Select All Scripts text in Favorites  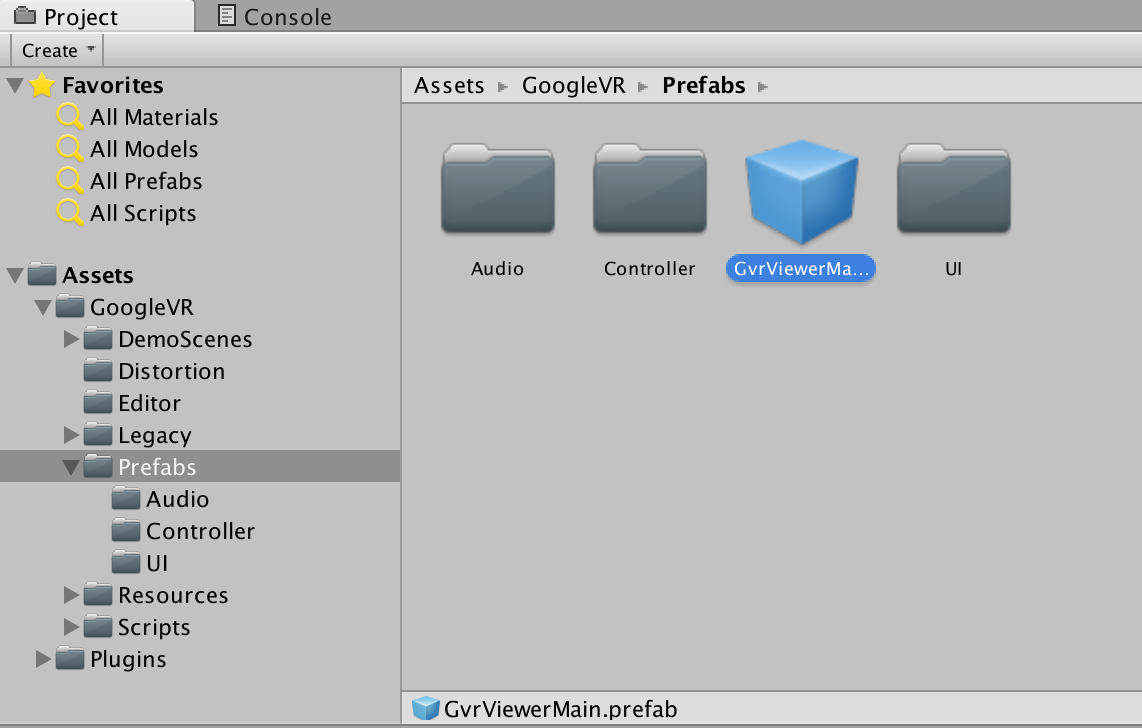[143, 214]
